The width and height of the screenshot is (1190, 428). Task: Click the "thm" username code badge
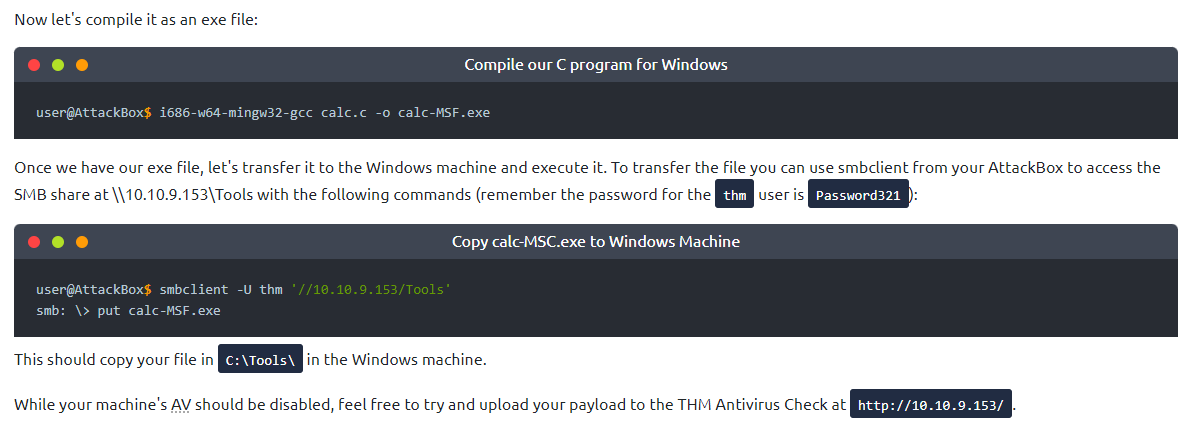(x=735, y=195)
